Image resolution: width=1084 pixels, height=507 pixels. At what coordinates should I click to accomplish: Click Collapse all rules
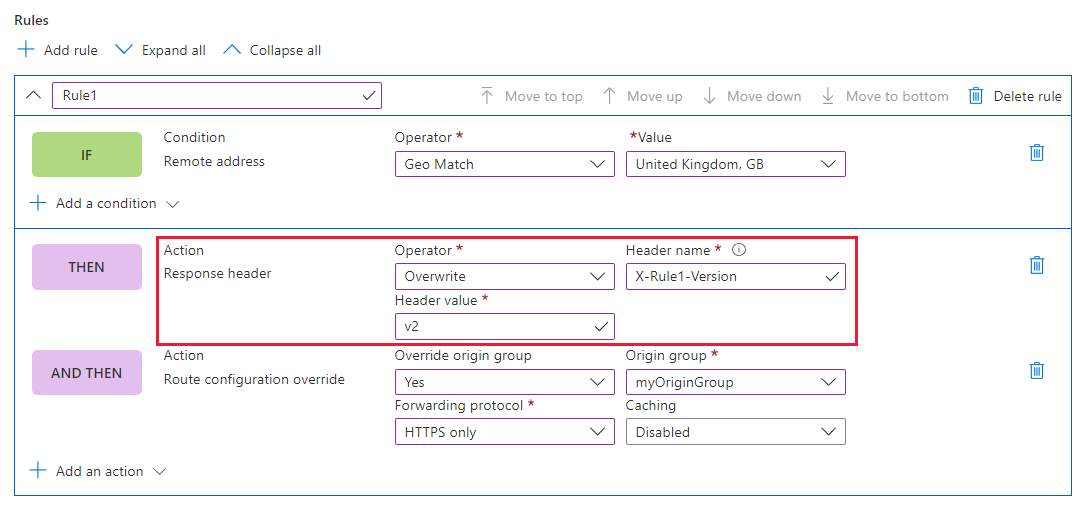(272, 50)
